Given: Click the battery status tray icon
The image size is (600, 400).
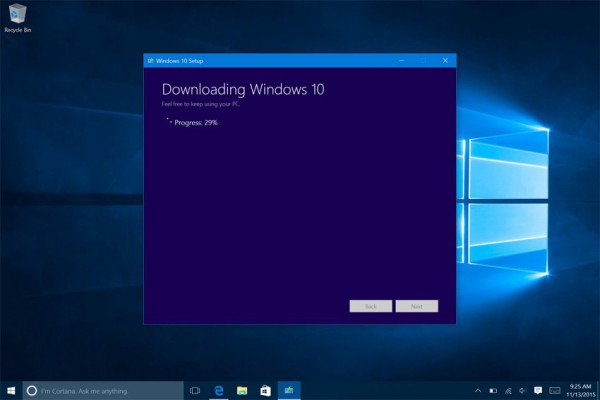Looking at the screenshot, I should pyautogui.click(x=493, y=390).
